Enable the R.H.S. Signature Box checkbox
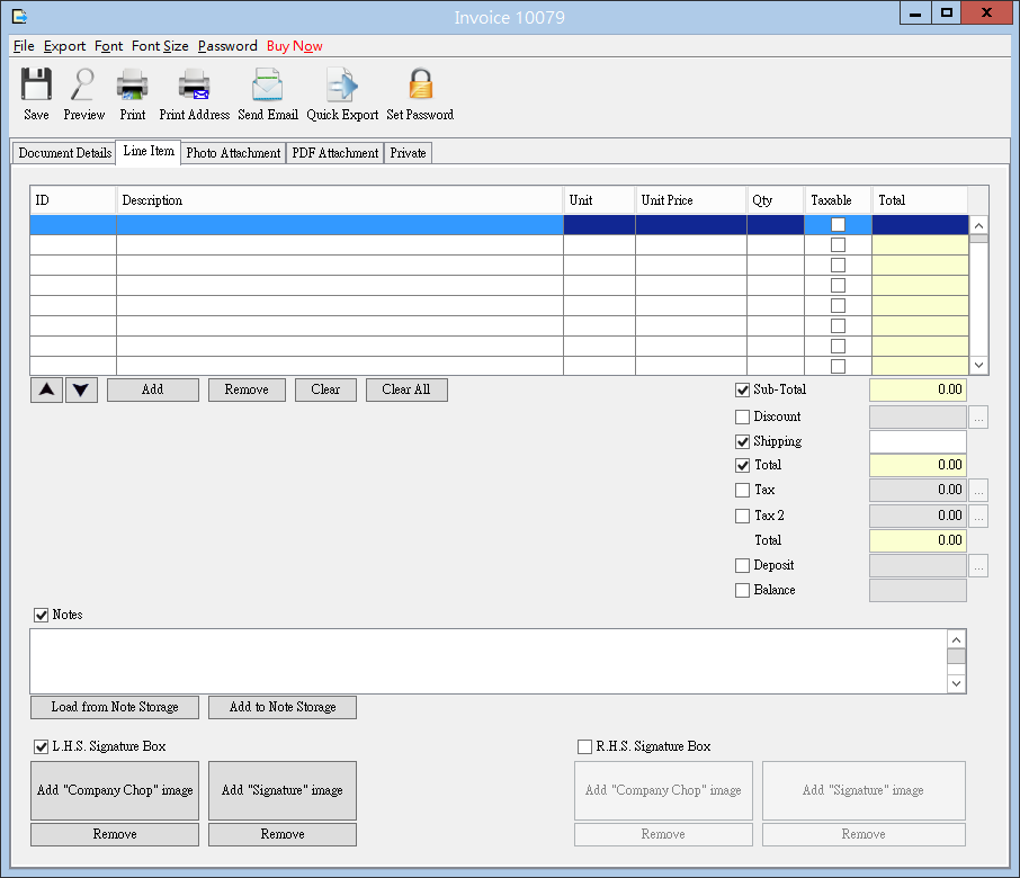 (585, 747)
